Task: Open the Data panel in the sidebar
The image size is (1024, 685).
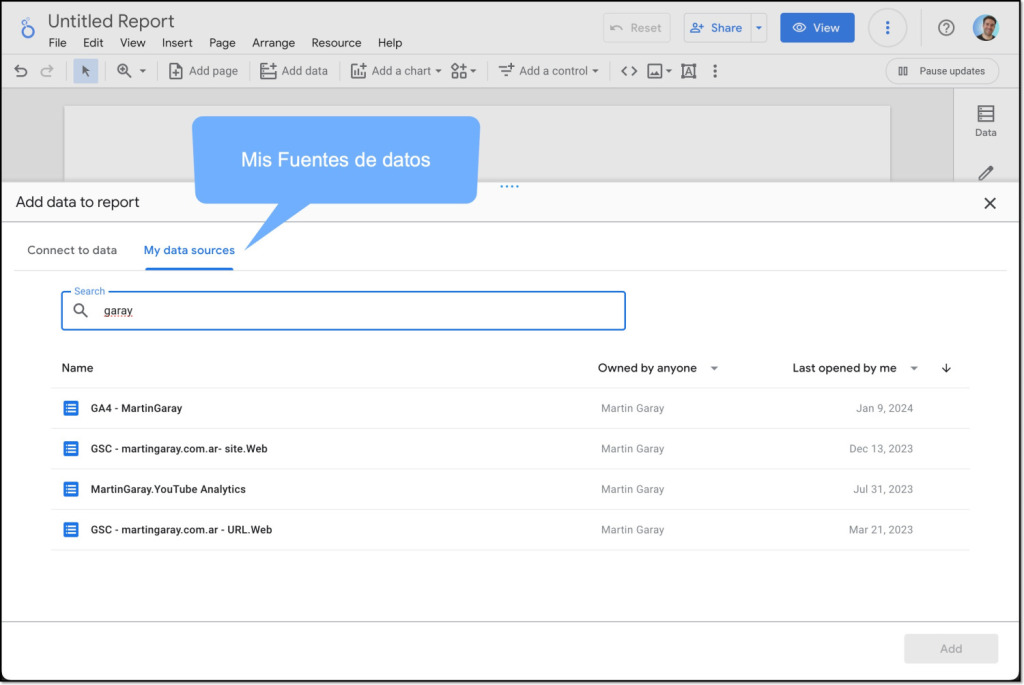Action: point(985,121)
